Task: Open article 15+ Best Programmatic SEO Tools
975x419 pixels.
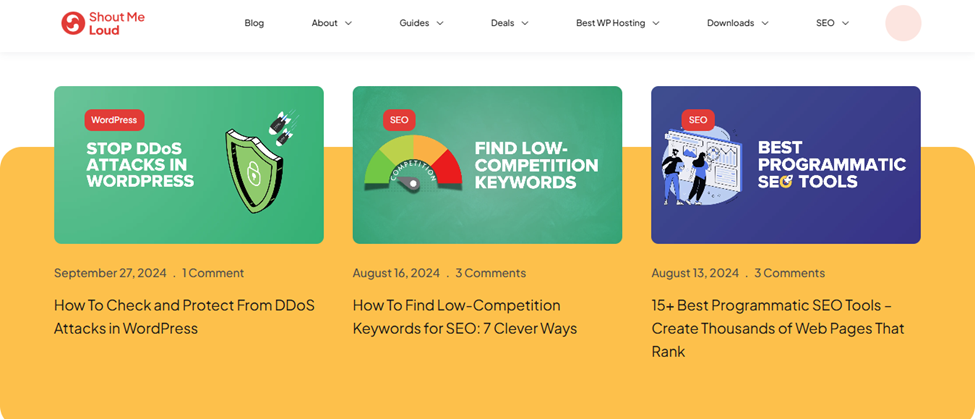Action: click(x=778, y=328)
